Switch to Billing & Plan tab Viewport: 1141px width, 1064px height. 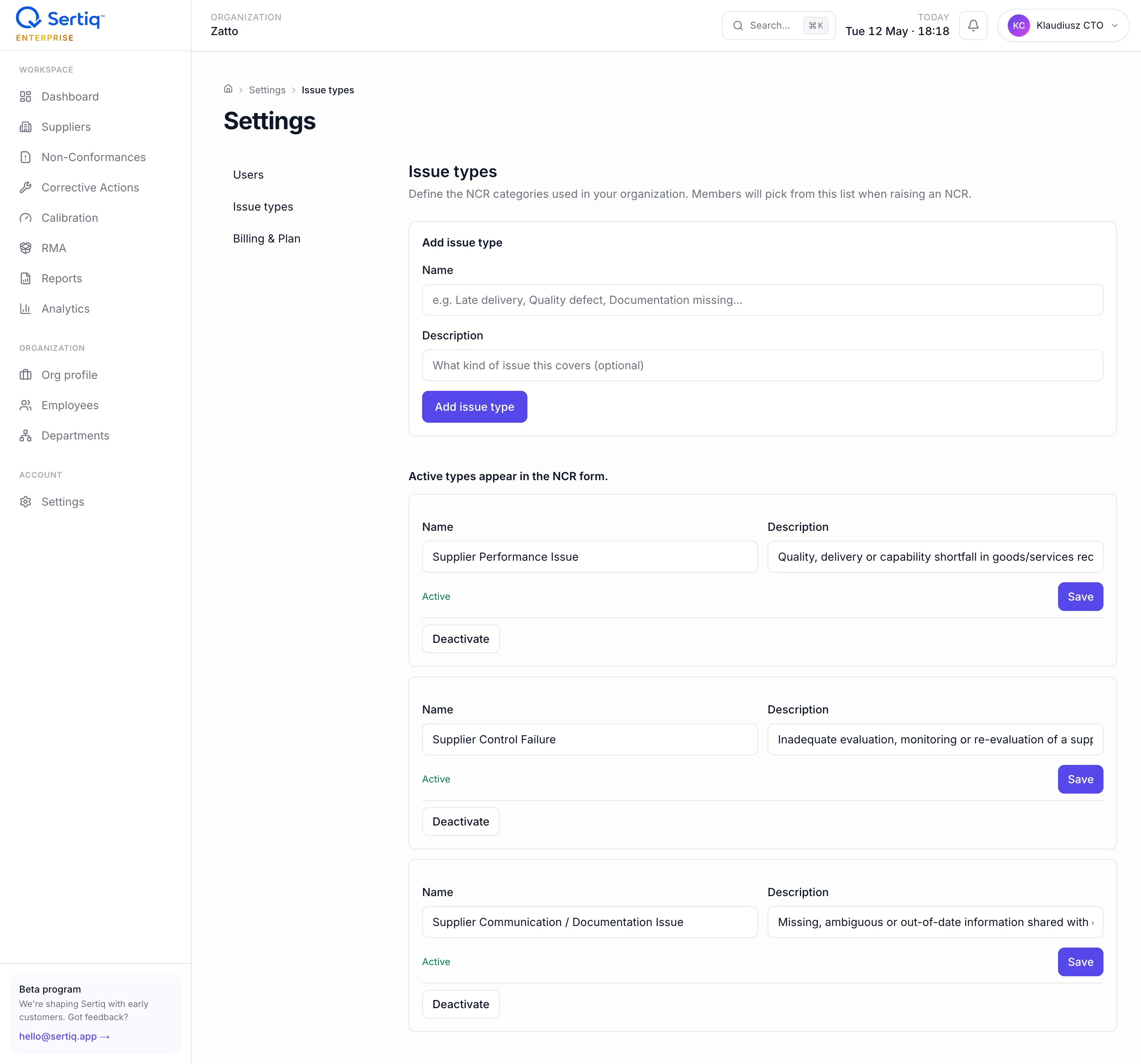266,238
